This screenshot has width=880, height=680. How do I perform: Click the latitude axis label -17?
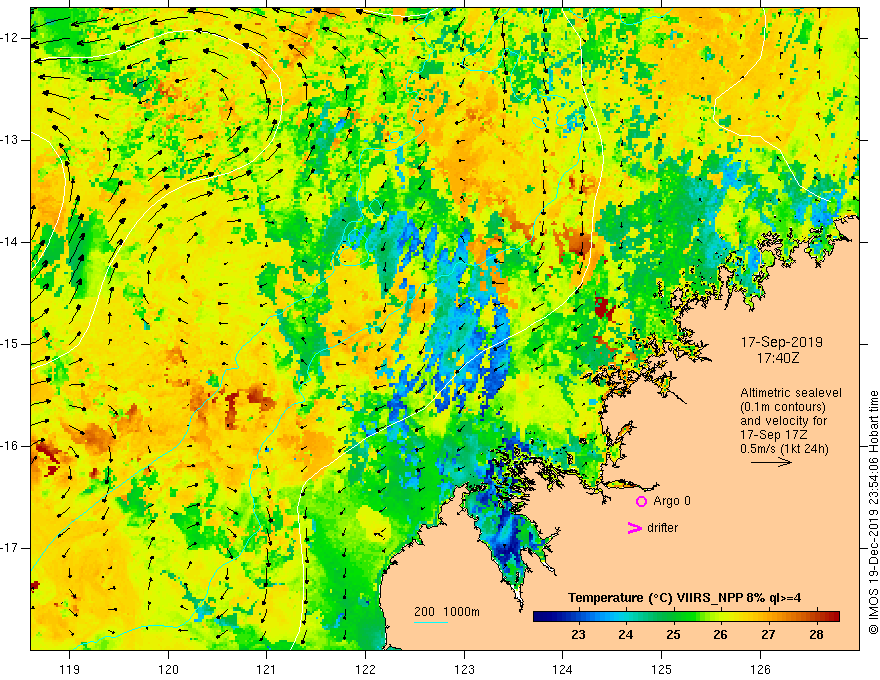[10, 548]
